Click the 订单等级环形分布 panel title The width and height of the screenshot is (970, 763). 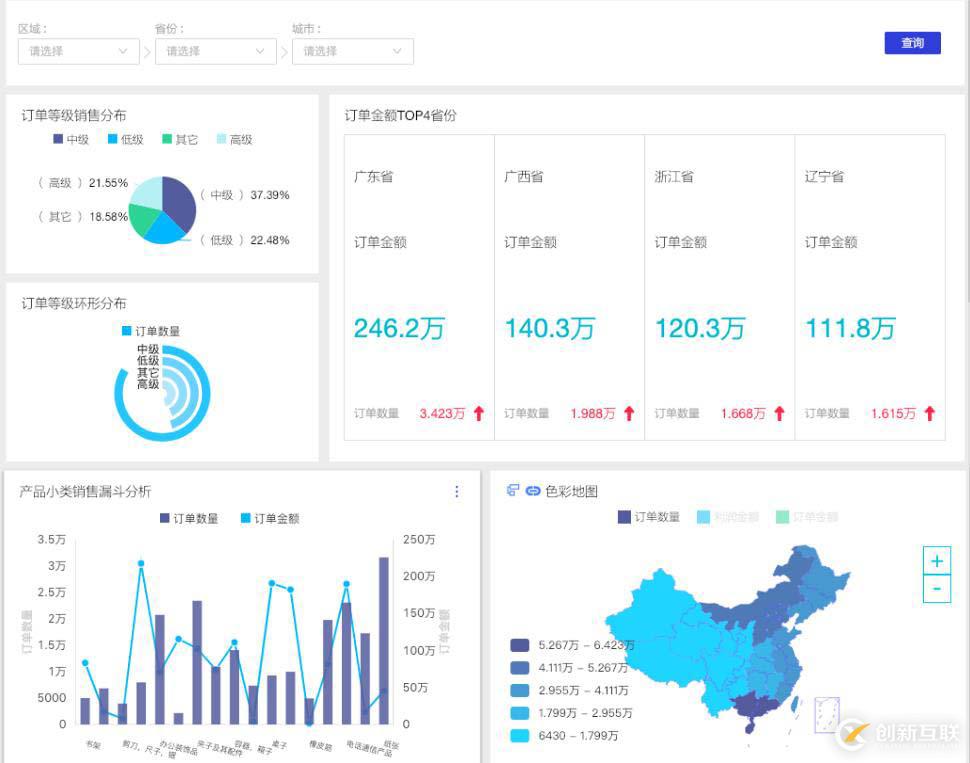pos(74,303)
